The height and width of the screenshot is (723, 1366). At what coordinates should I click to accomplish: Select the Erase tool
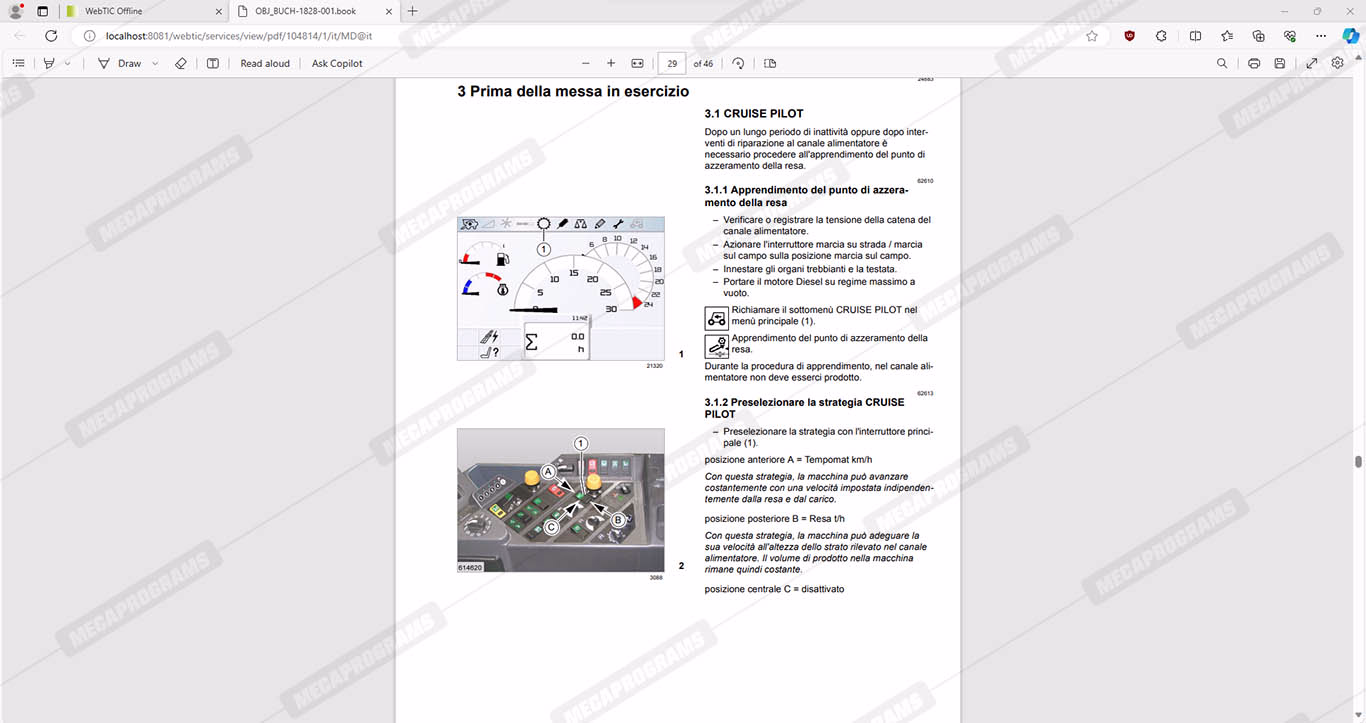[181, 63]
